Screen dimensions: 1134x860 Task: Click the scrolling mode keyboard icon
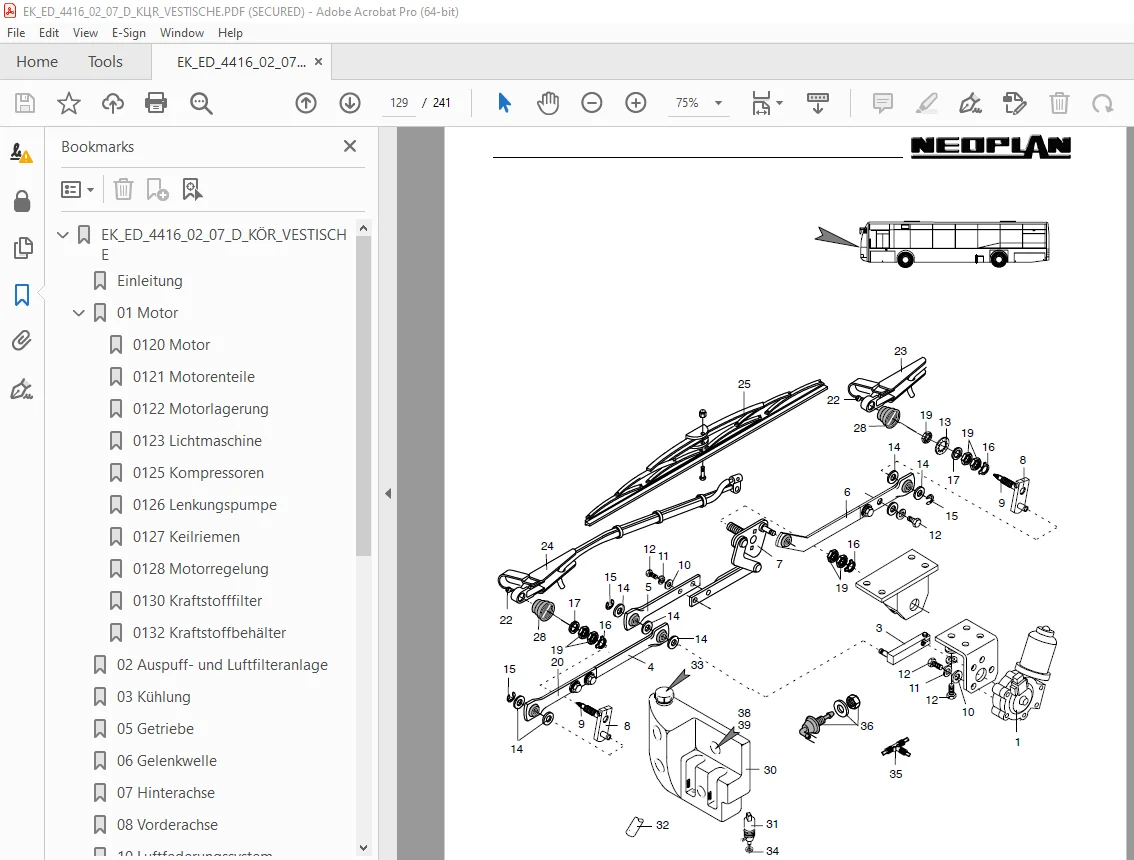[818, 103]
